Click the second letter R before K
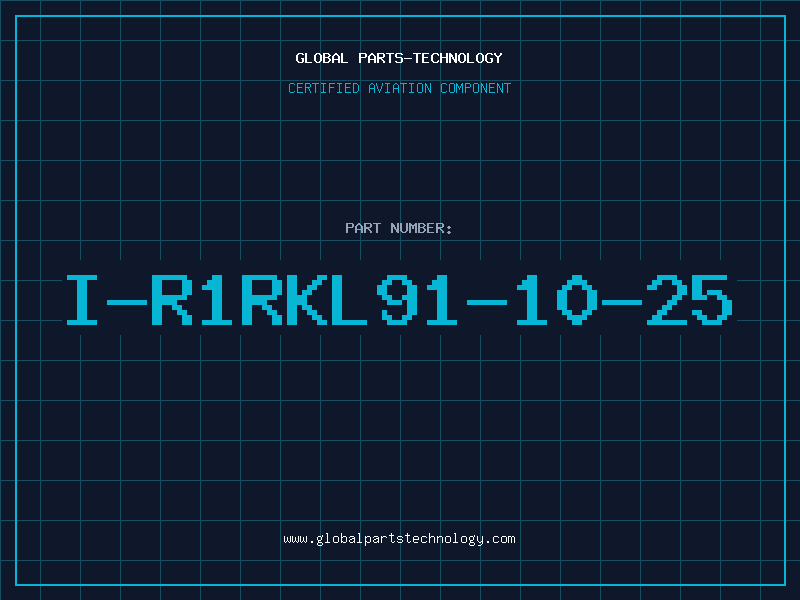This screenshot has width=800, height=600. 262,300
